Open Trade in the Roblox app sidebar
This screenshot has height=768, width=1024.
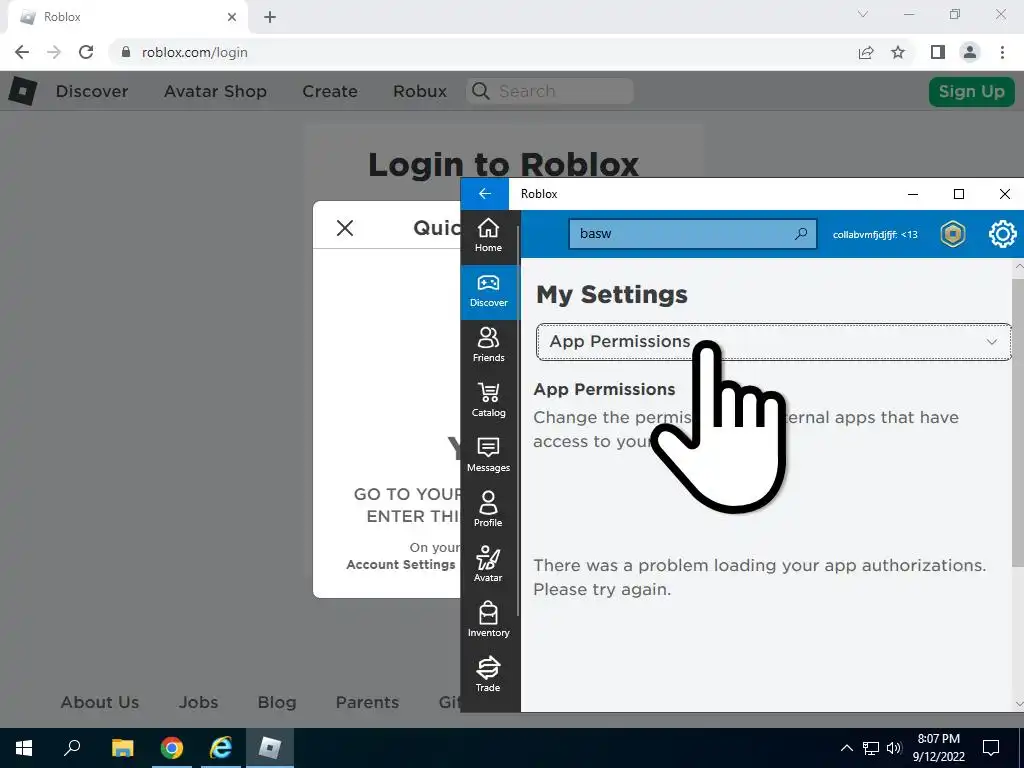(x=488, y=675)
